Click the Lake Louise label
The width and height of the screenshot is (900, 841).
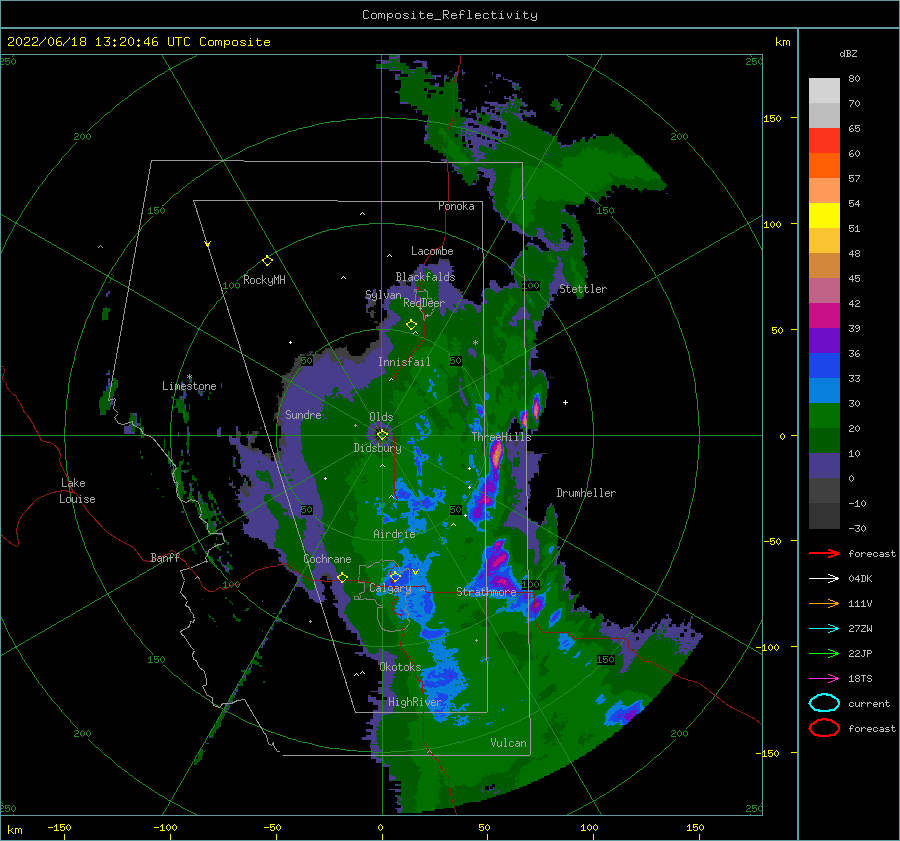(x=77, y=491)
